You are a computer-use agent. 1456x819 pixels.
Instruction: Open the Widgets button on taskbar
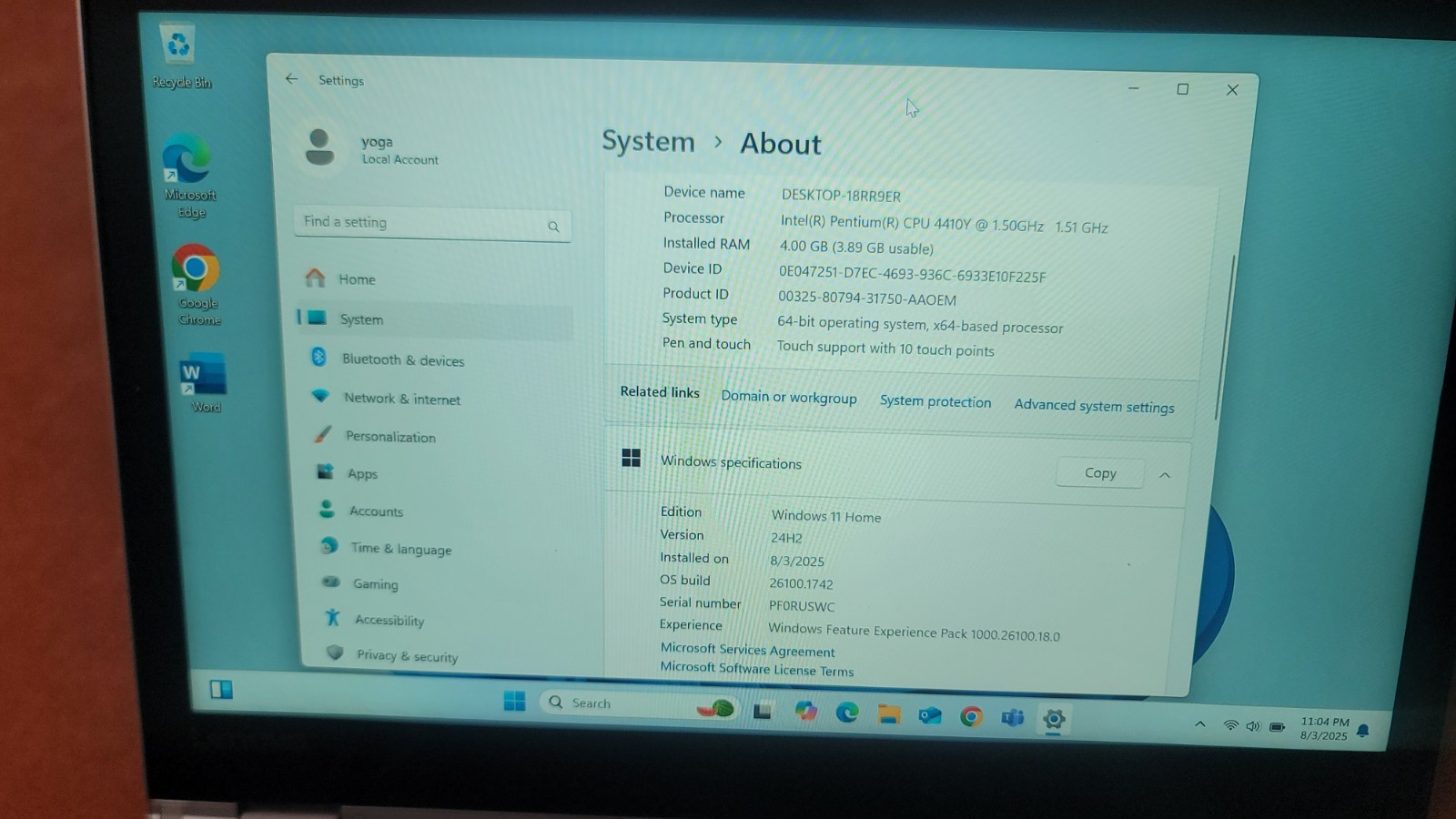221,690
